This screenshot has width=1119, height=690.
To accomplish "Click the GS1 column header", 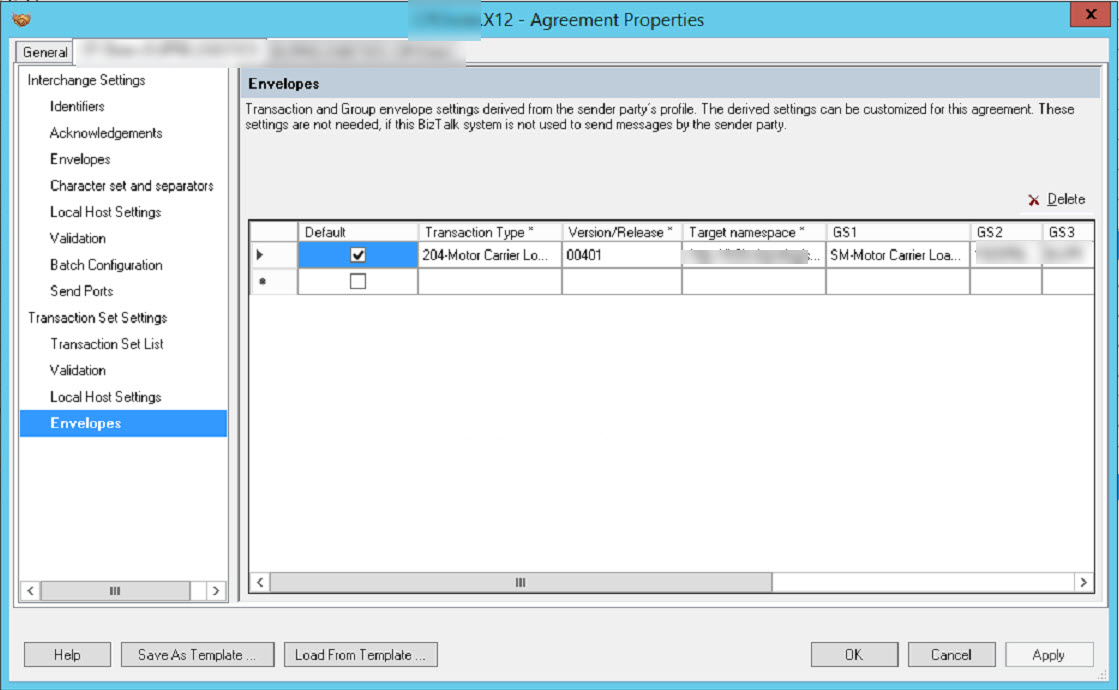I will 898,232.
